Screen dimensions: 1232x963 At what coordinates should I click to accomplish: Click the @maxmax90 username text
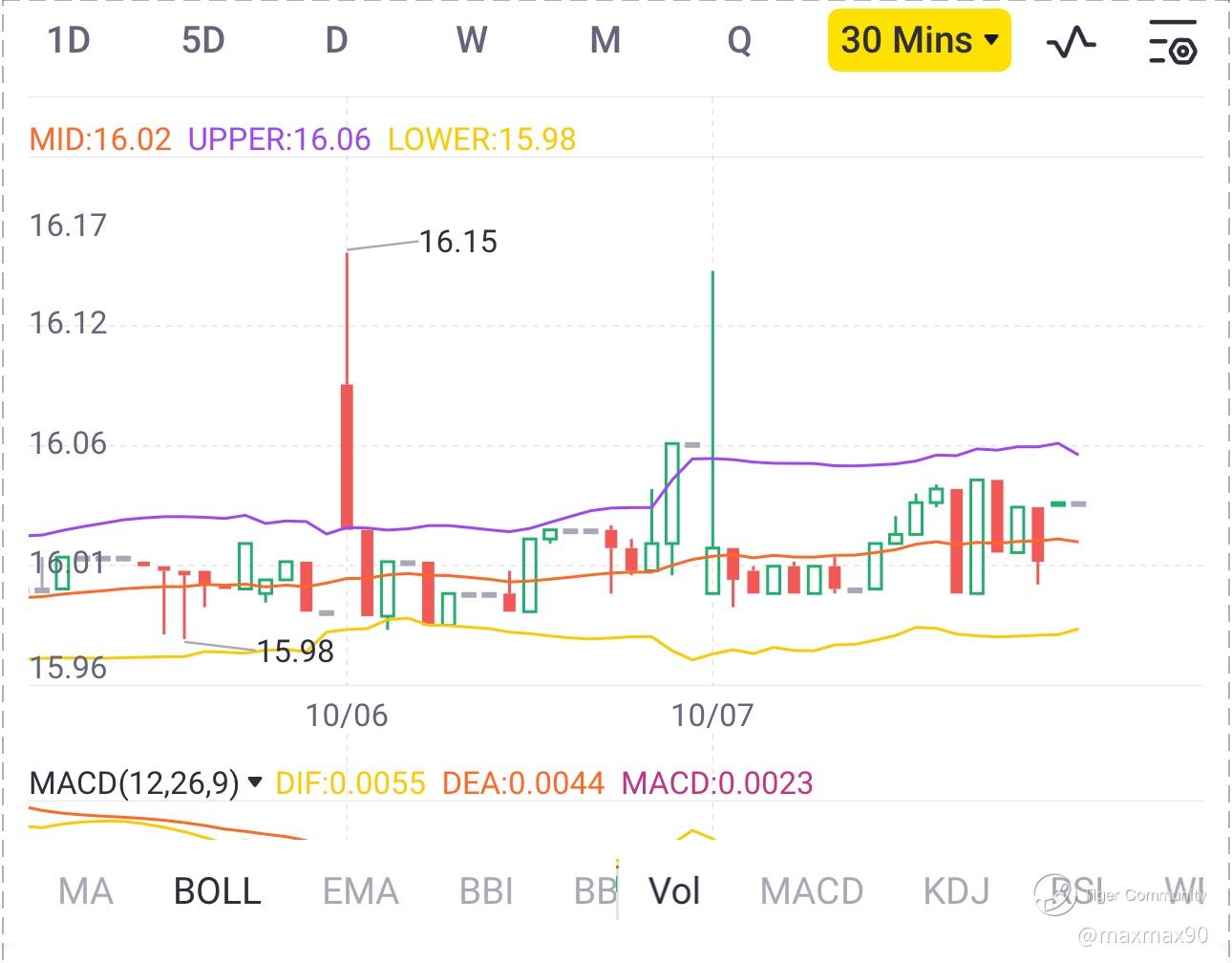[x=1142, y=934]
